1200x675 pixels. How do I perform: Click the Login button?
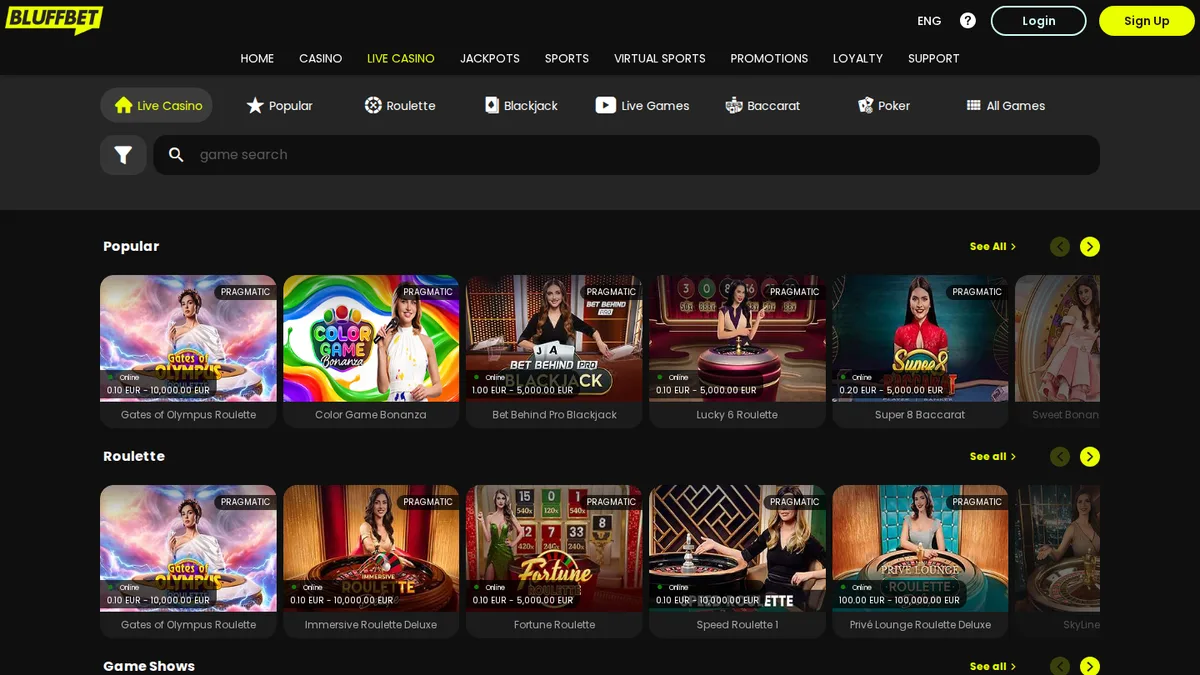[1038, 21]
